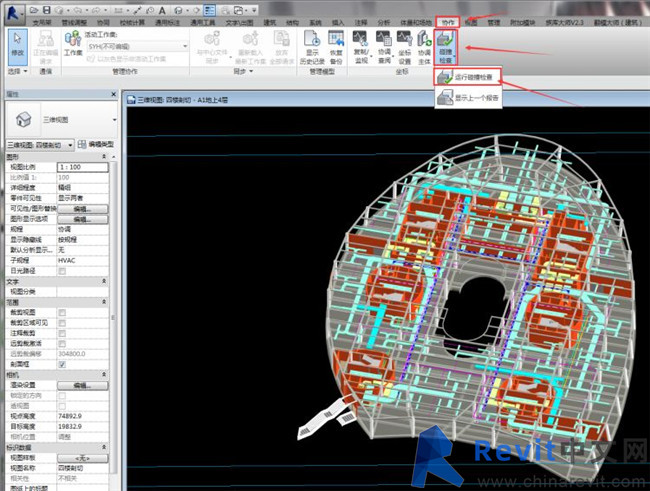Screen dimensions: 650x491
Task: Click the Save disk icon in quick access toolbar
Action: [x=46, y=10]
